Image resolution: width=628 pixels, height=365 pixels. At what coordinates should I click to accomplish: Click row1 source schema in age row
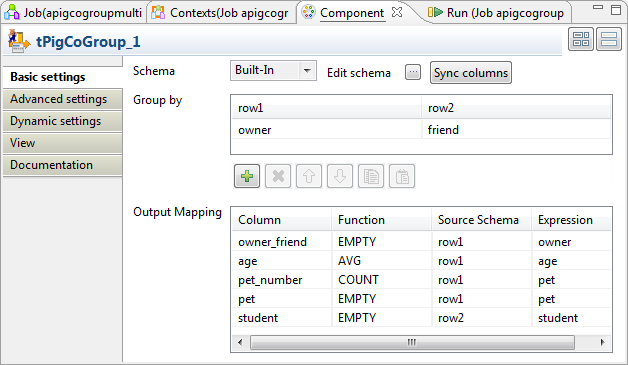pos(481,261)
